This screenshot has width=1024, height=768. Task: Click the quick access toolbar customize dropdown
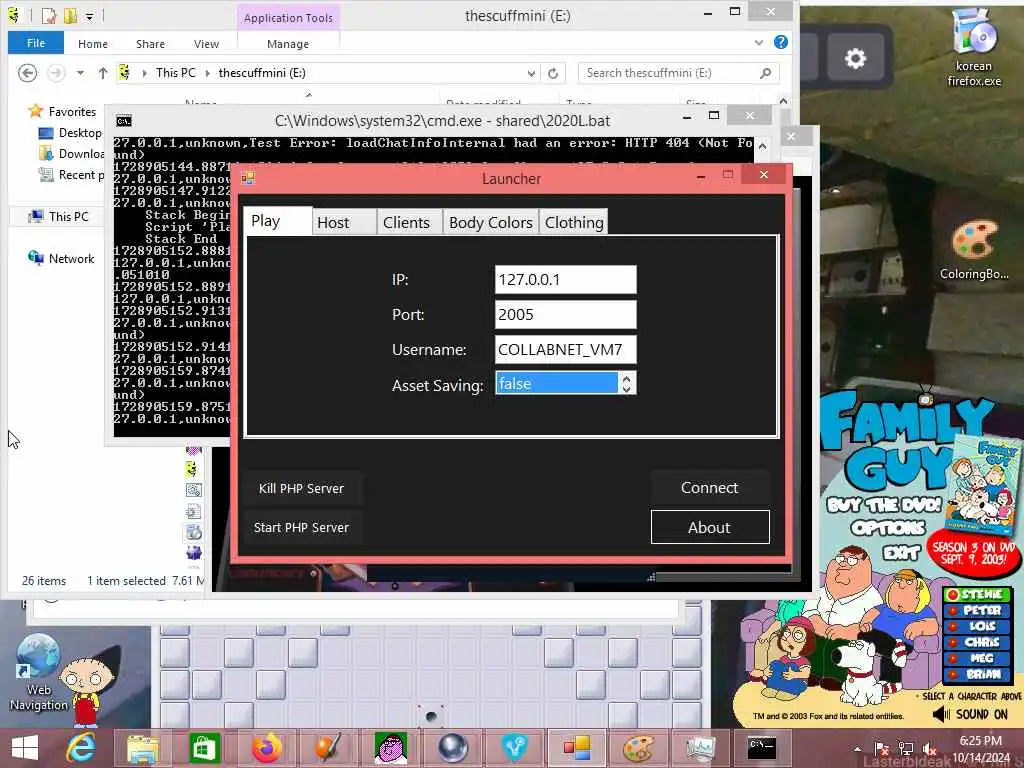point(89,15)
